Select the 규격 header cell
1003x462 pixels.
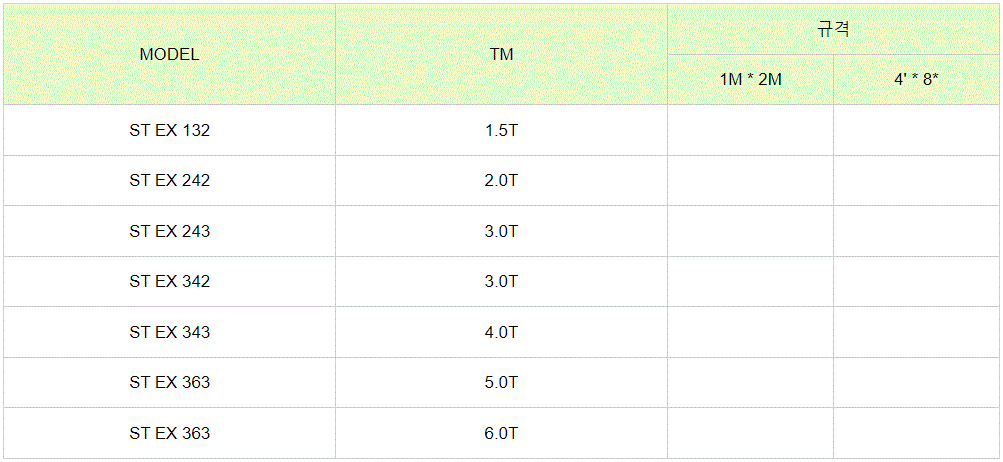click(833, 29)
